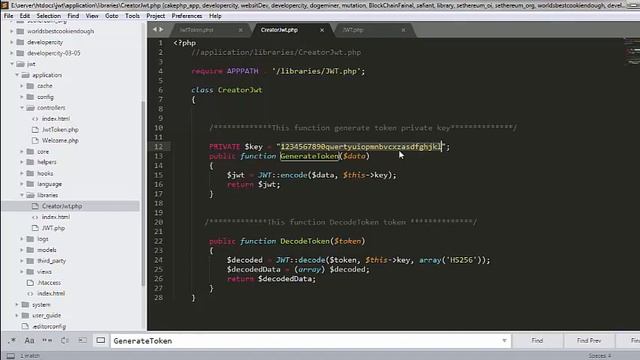Open the .htaccess file
This screenshot has height=360, width=640.
[x=49, y=282]
